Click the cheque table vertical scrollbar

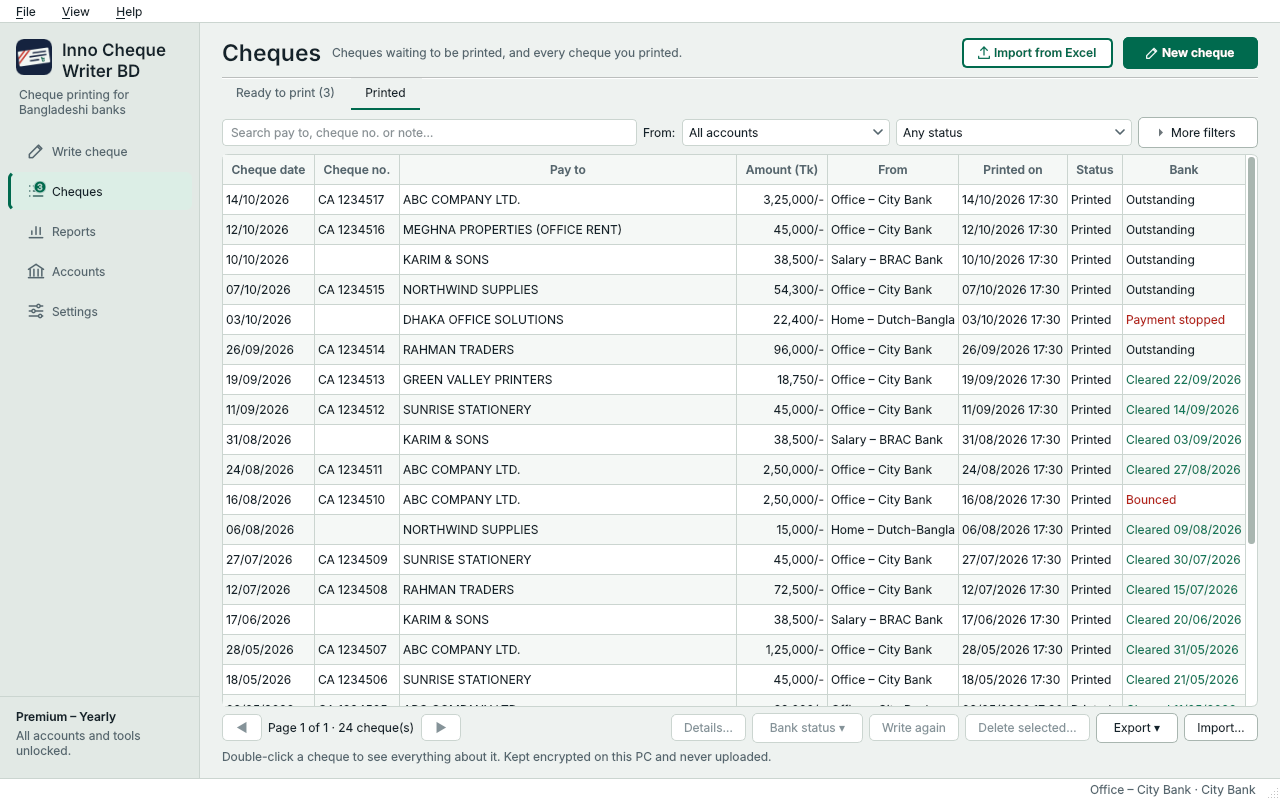tap(1251, 350)
